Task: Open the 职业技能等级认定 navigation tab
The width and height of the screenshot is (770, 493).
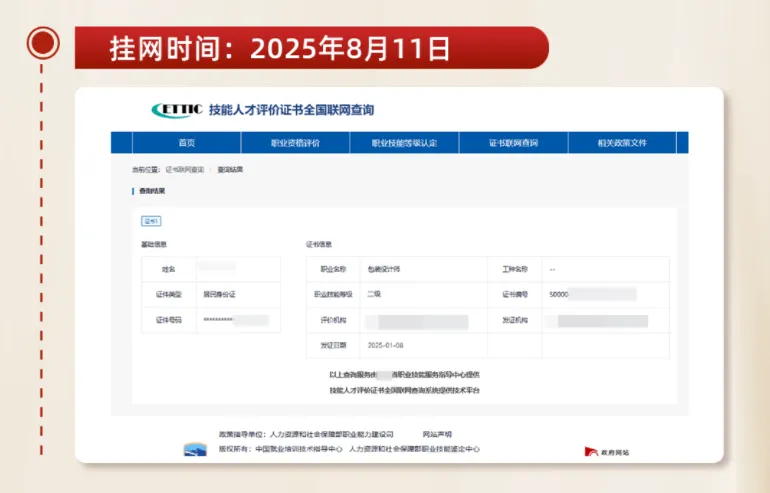Action: click(404, 143)
